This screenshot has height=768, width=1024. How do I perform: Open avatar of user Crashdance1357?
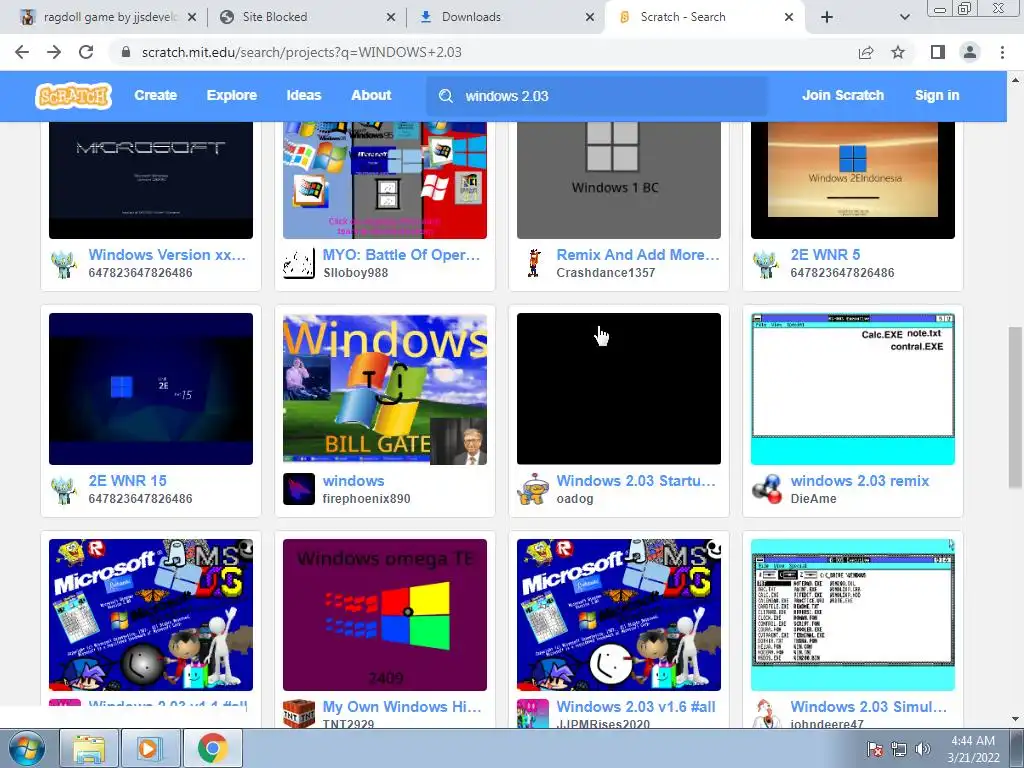(x=534, y=263)
